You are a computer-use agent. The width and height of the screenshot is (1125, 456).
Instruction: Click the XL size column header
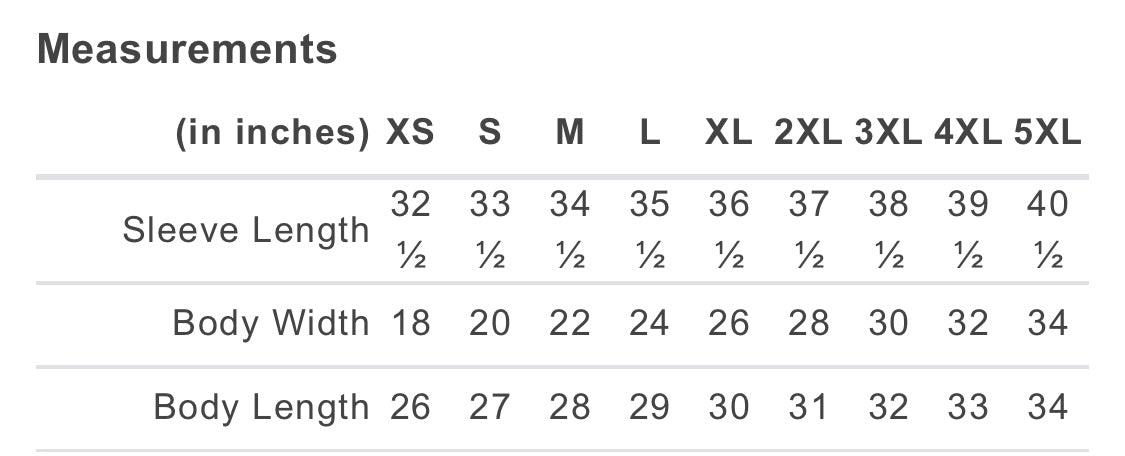(728, 133)
